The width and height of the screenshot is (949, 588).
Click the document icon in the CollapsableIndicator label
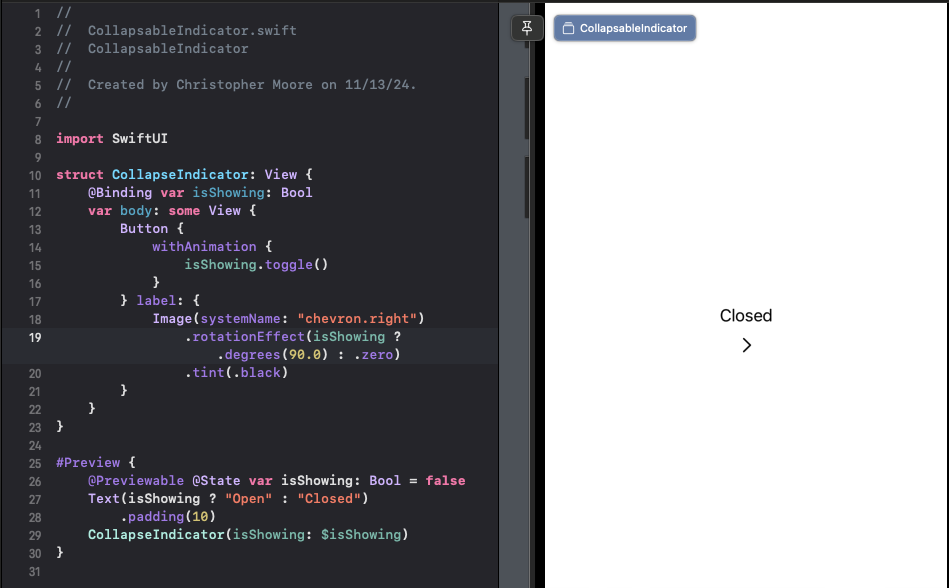click(x=568, y=28)
